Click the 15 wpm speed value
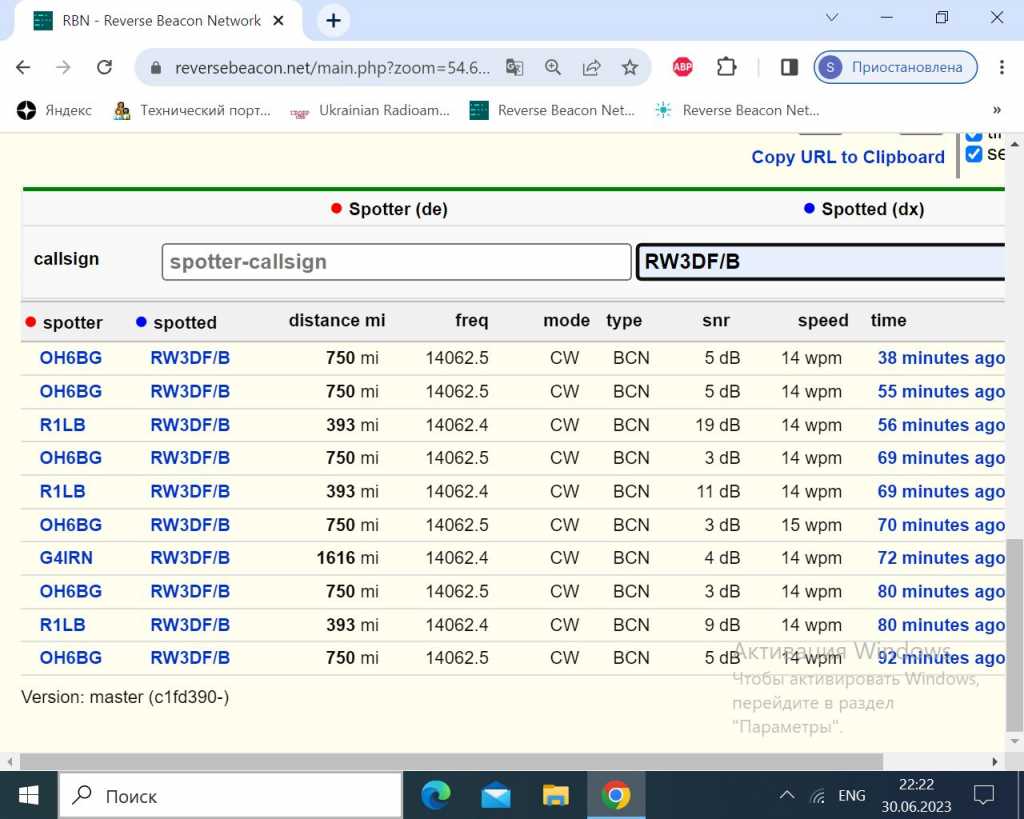 (x=811, y=525)
